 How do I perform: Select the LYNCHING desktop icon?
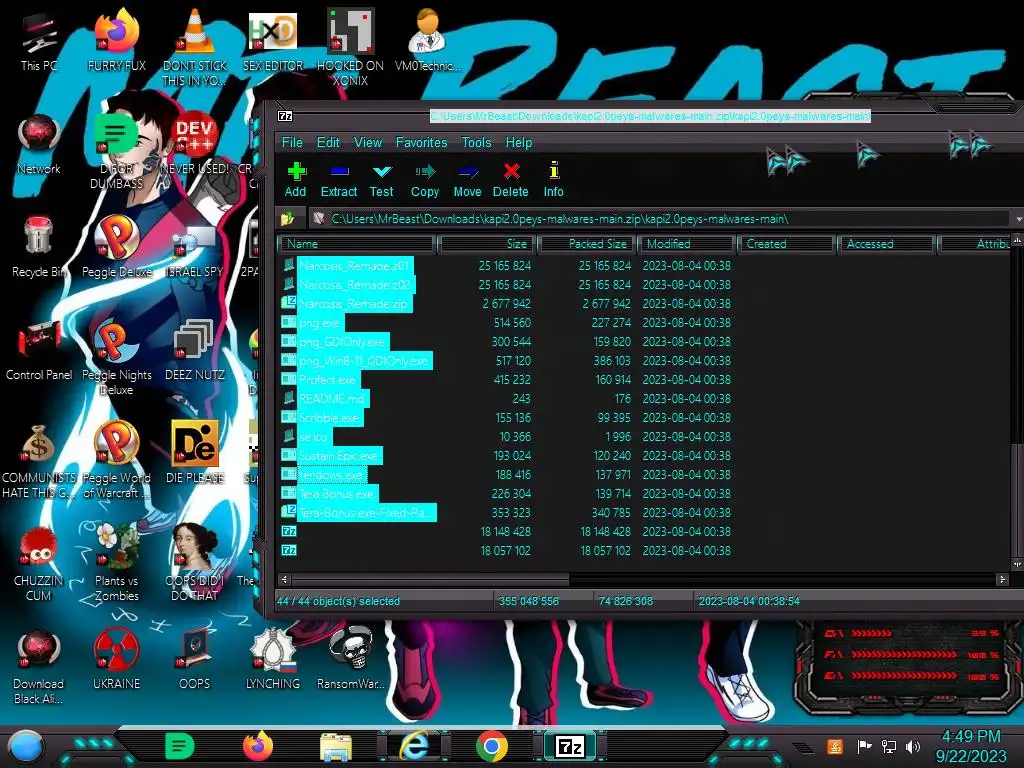[273, 660]
